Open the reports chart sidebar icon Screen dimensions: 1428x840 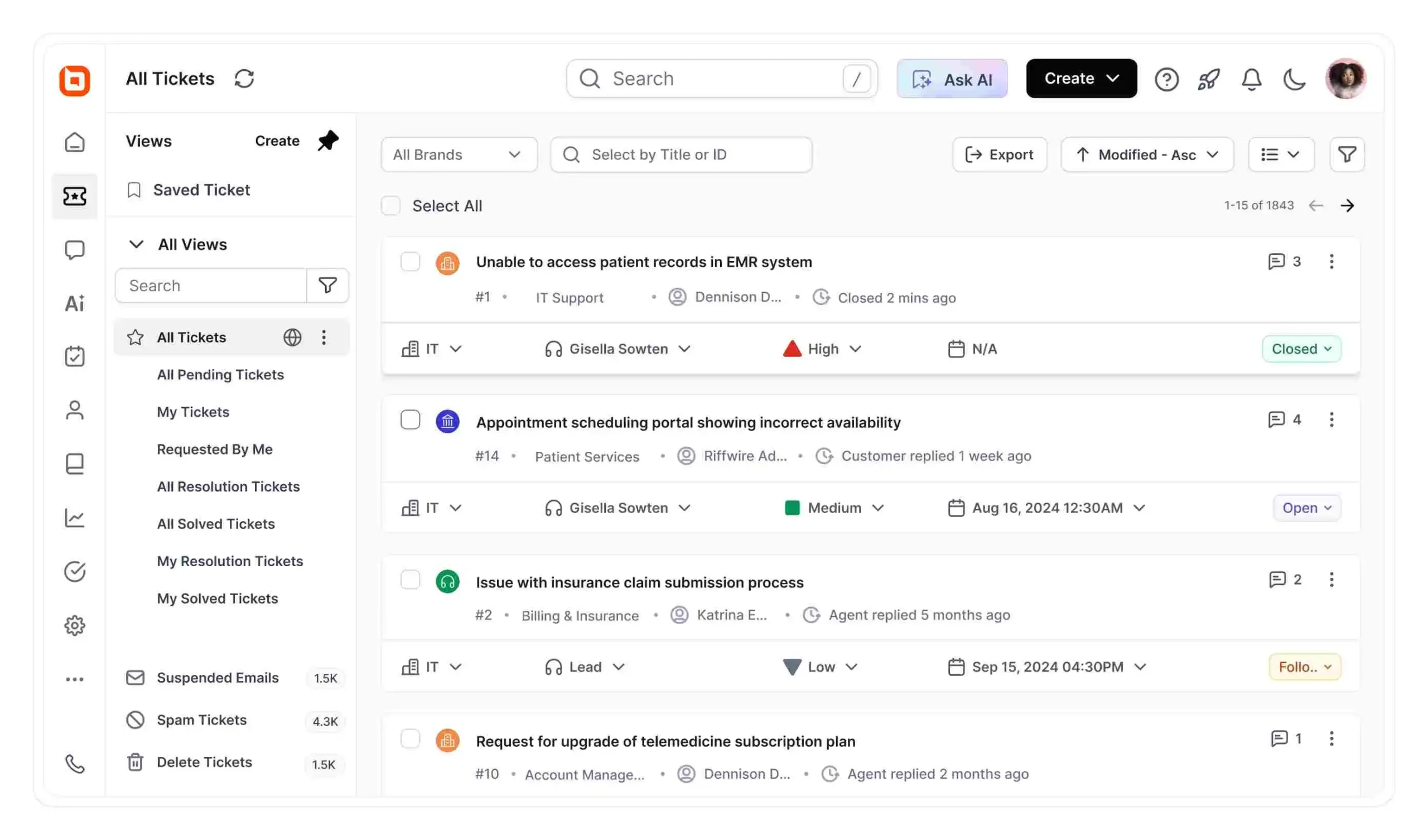click(75, 518)
